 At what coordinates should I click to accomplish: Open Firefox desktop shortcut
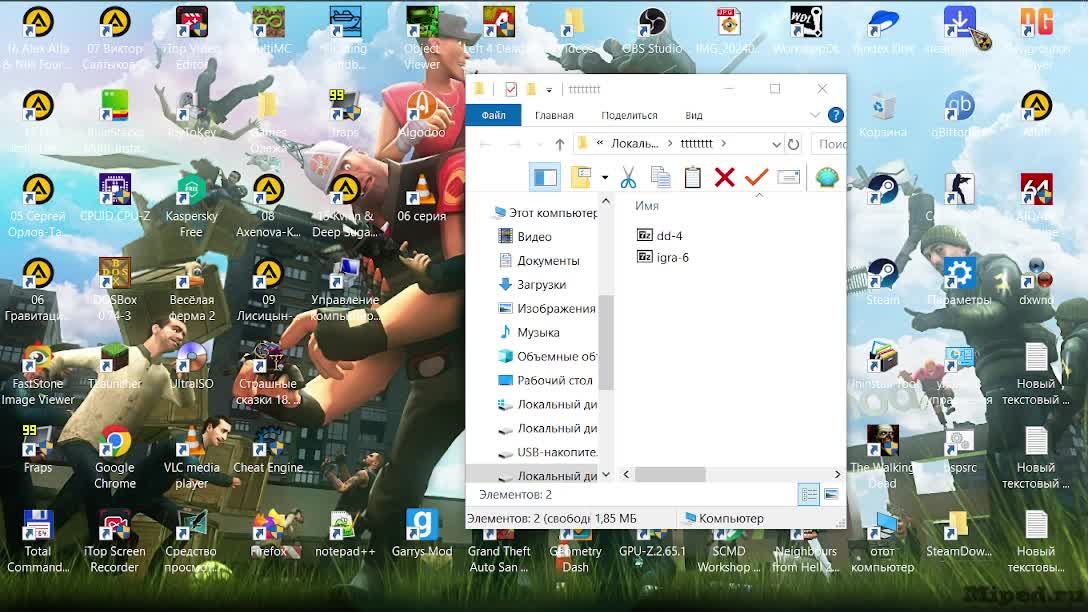[268, 533]
